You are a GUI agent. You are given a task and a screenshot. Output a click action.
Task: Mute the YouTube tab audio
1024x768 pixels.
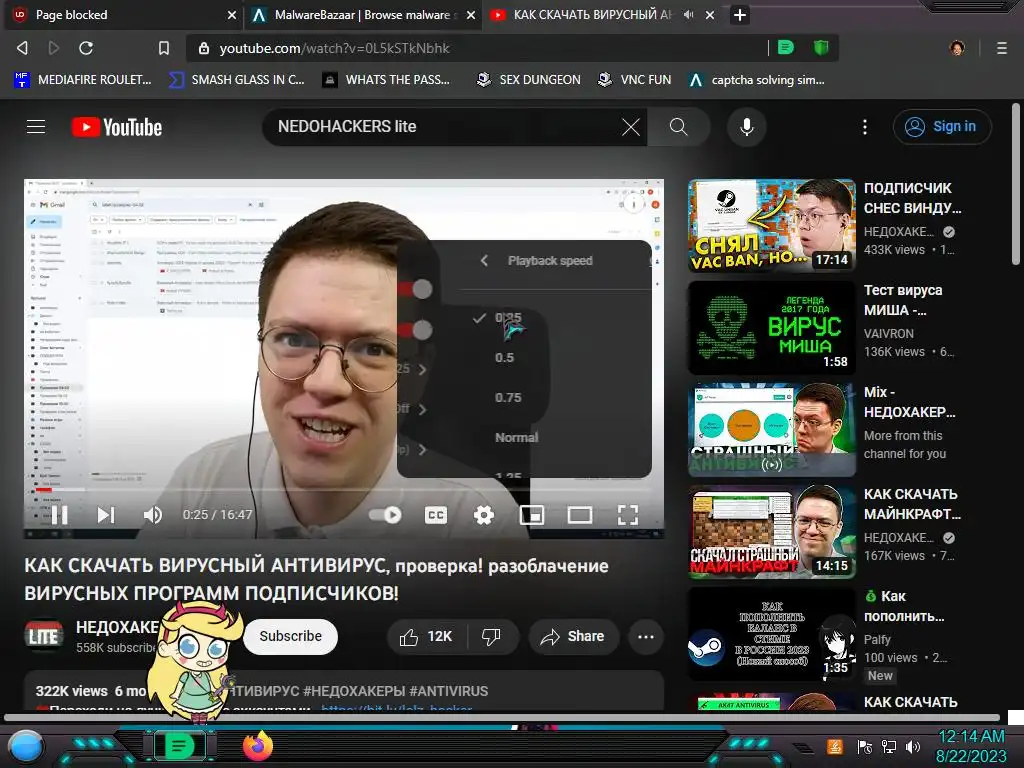pos(688,14)
